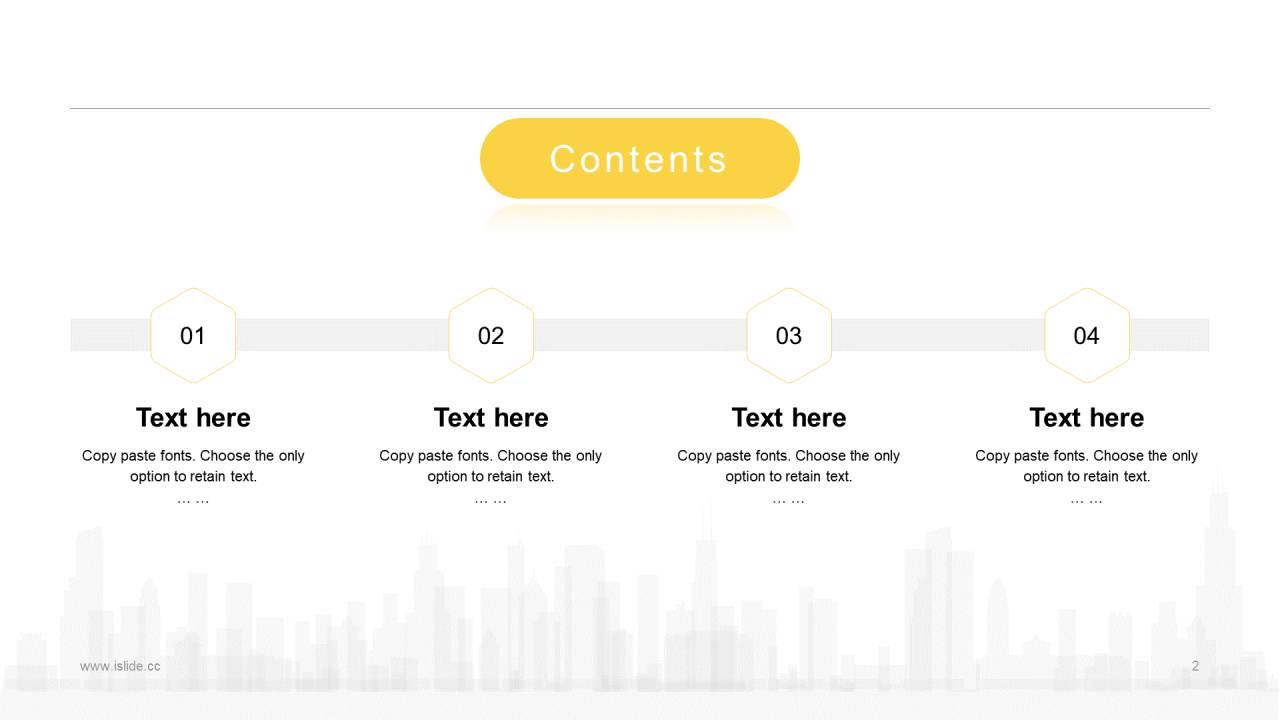Select the hexagon numbered 03
The width and height of the screenshot is (1280, 720).
(x=789, y=335)
